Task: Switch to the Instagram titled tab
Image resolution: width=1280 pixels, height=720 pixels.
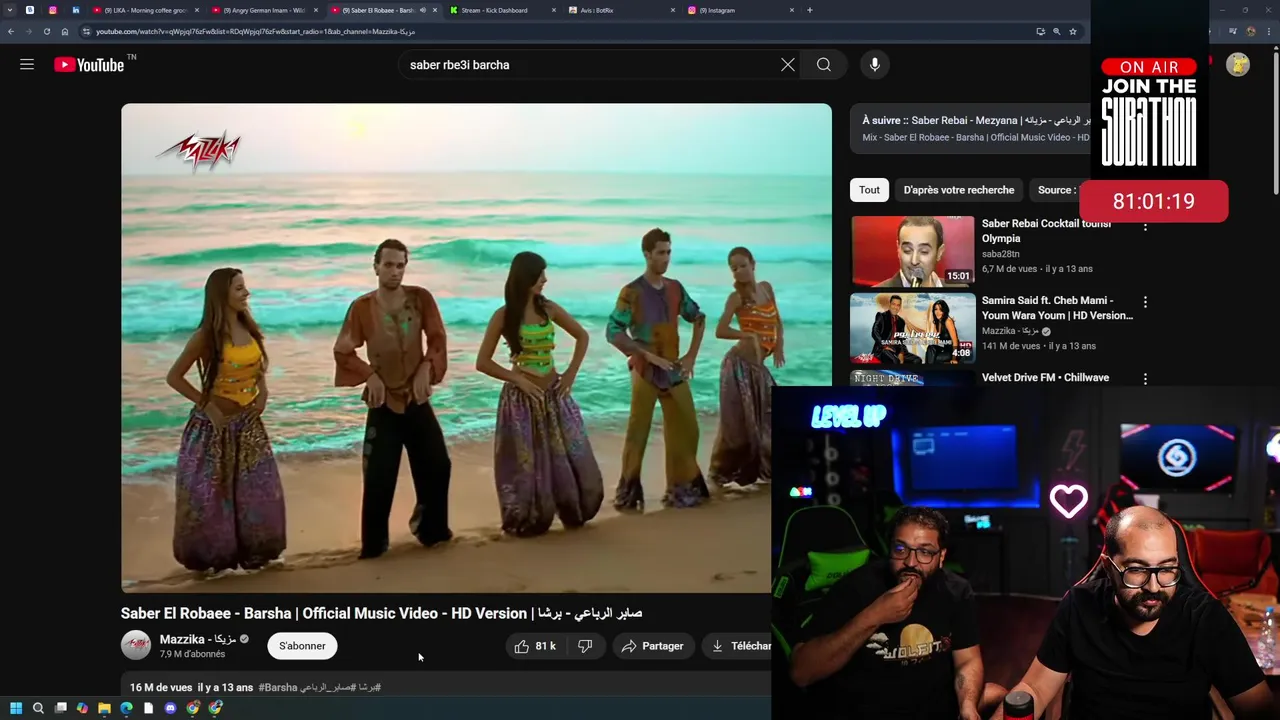Action: coord(740,10)
